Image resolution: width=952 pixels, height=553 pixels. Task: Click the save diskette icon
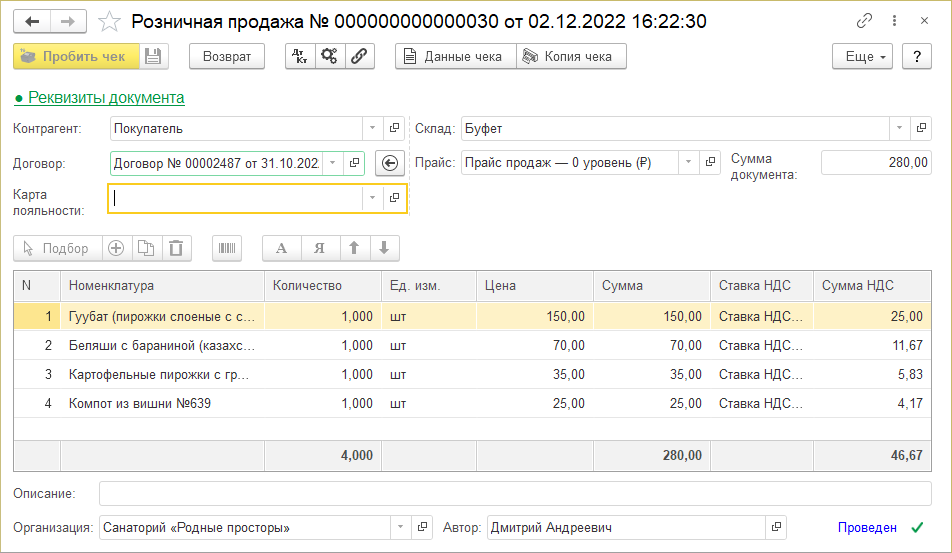point(153,57)
